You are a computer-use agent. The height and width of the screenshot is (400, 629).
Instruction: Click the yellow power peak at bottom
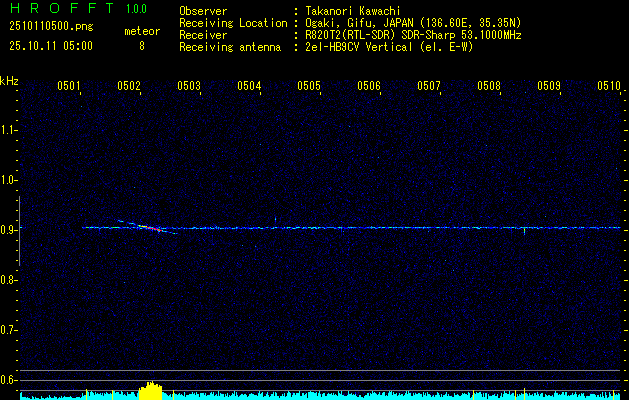[150, 390]
